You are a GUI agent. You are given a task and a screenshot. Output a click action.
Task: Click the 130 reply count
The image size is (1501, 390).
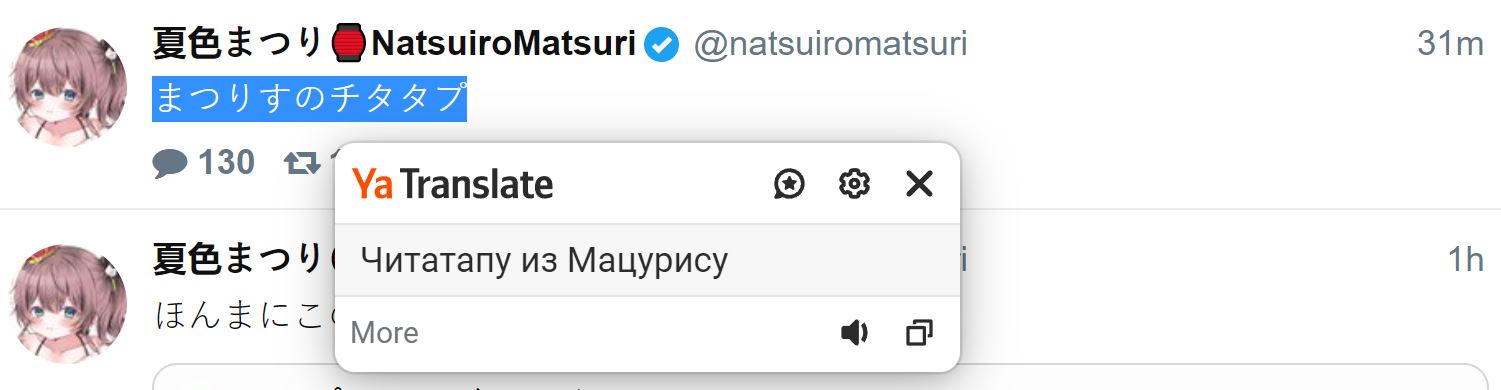pos(226,163)
